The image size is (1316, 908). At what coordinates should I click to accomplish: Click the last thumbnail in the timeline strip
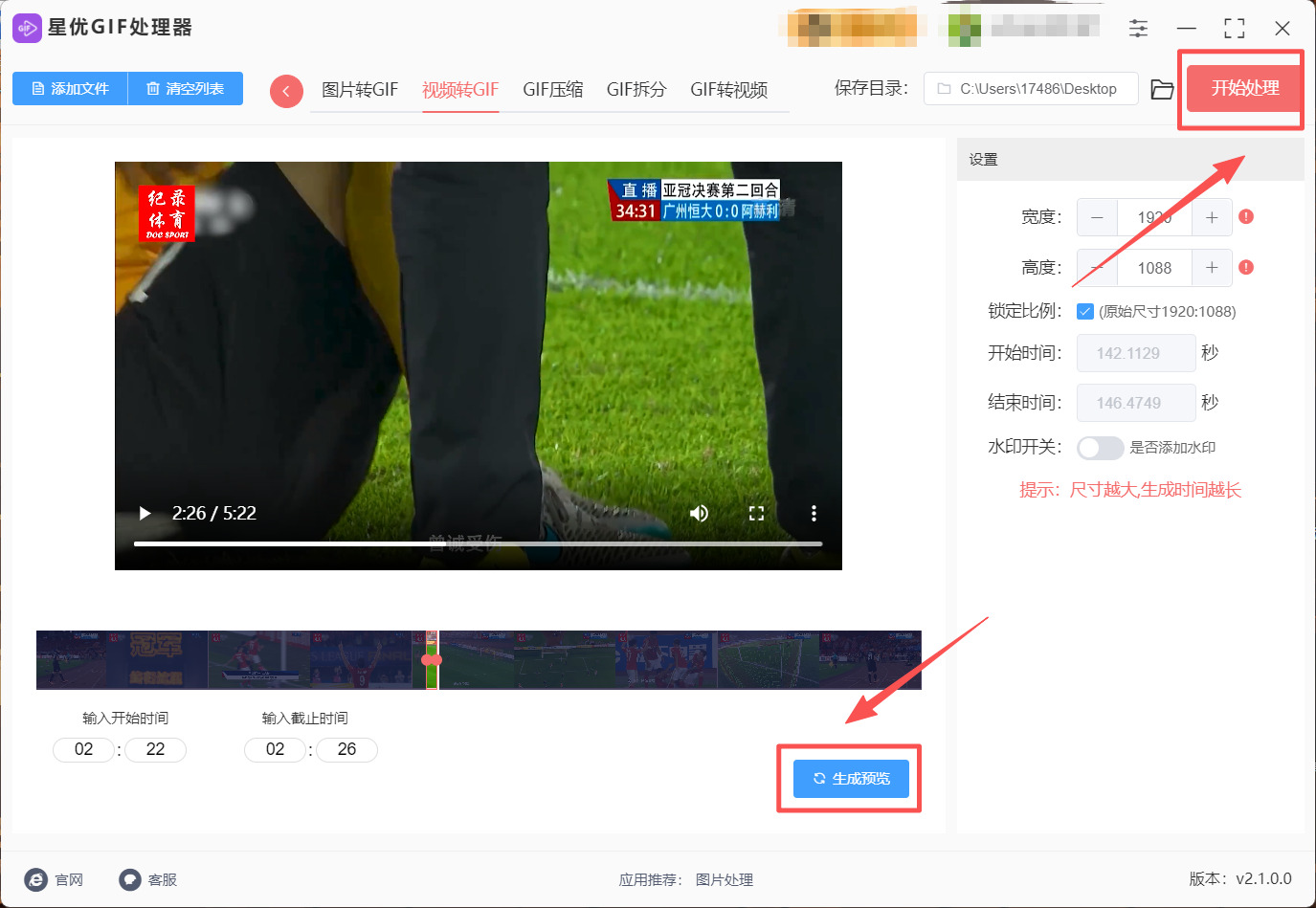click(x=870, y=659)
